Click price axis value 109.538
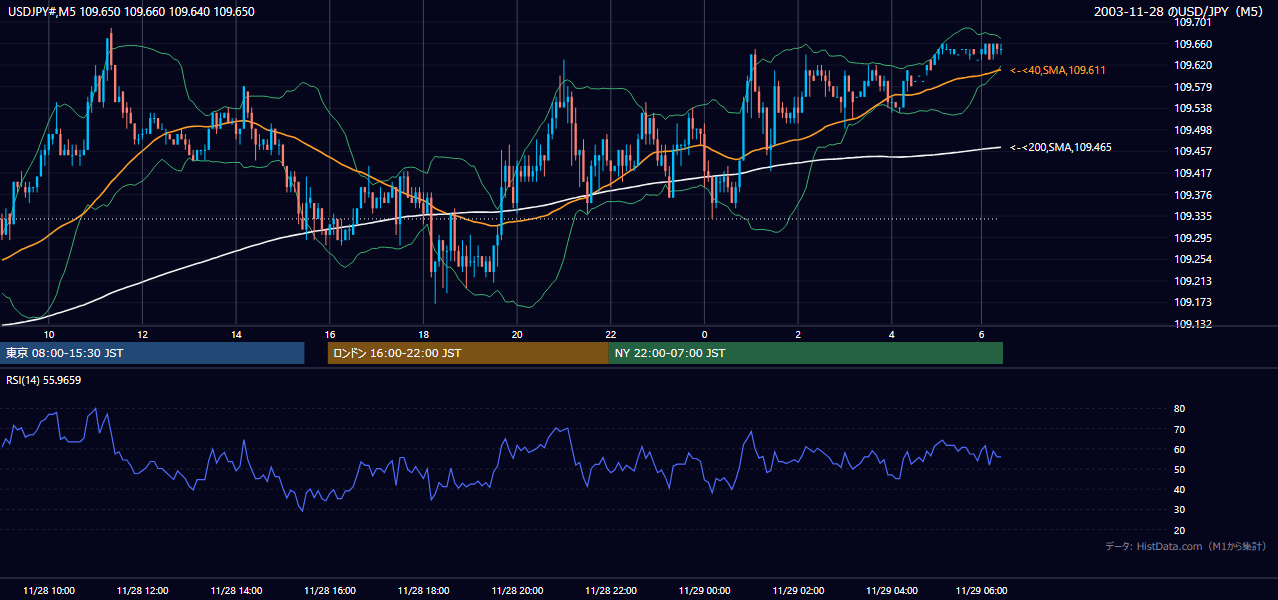This screenshot has height=600, width=1278. coord(1194,108)
